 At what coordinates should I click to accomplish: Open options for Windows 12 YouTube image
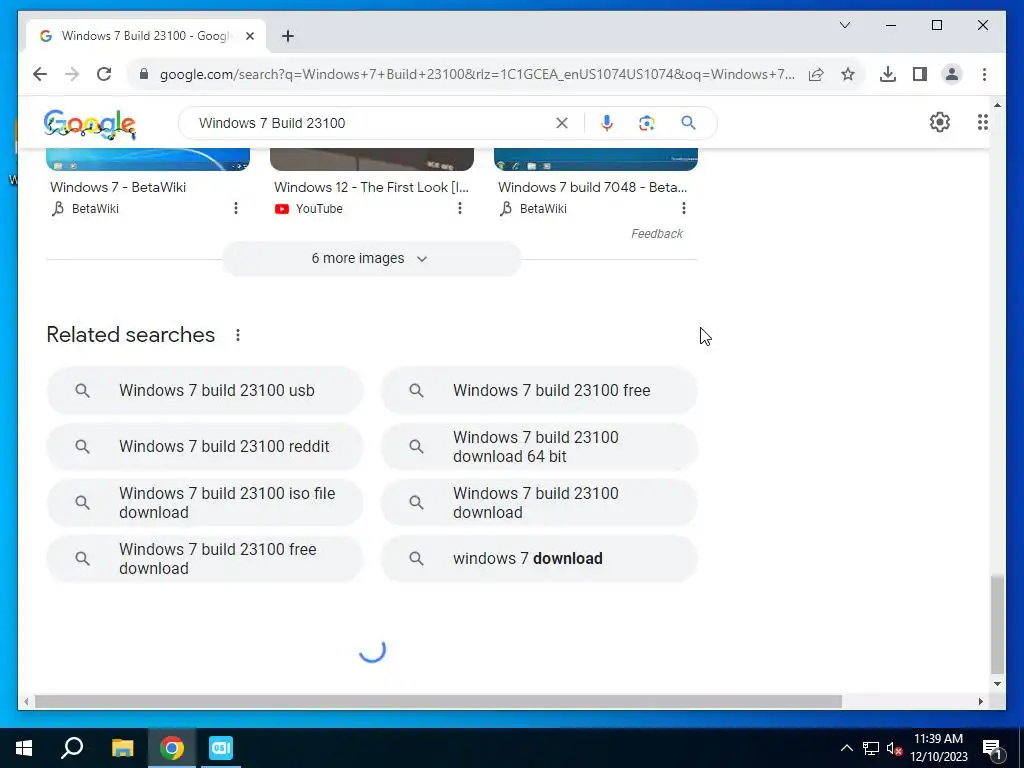click(x=460, y=208)
